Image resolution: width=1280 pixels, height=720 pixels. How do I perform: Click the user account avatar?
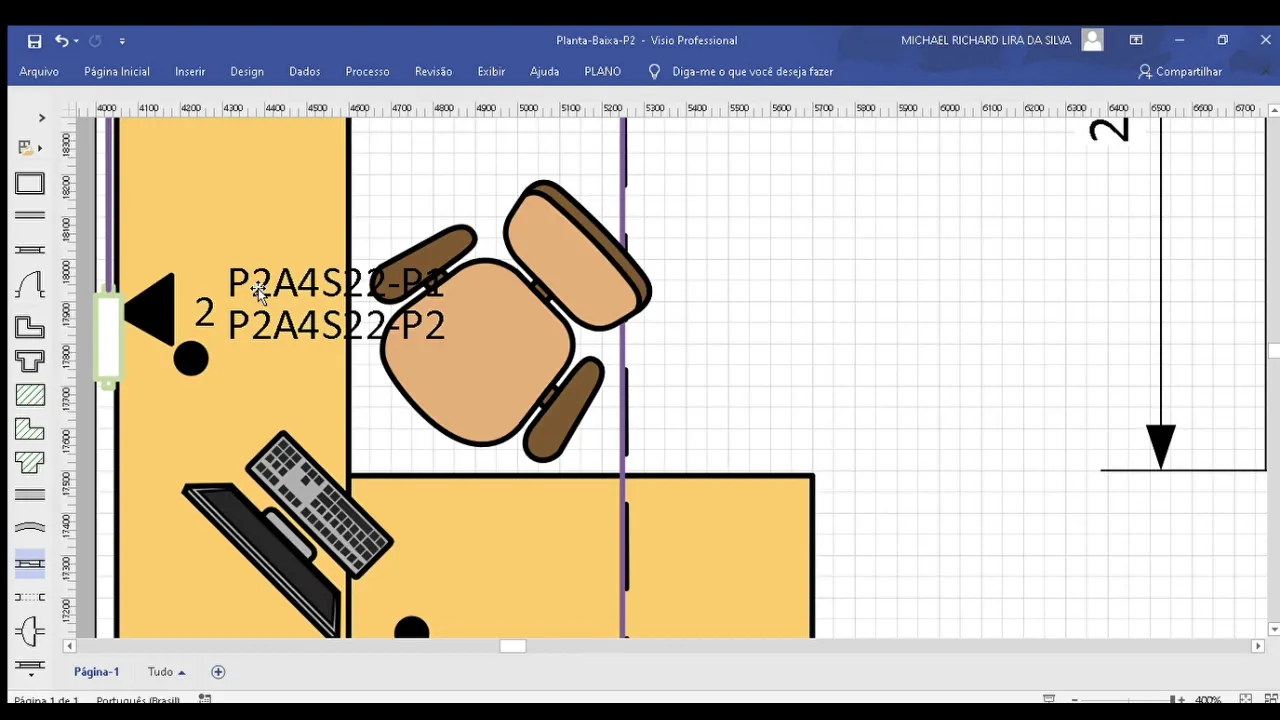1092,40
